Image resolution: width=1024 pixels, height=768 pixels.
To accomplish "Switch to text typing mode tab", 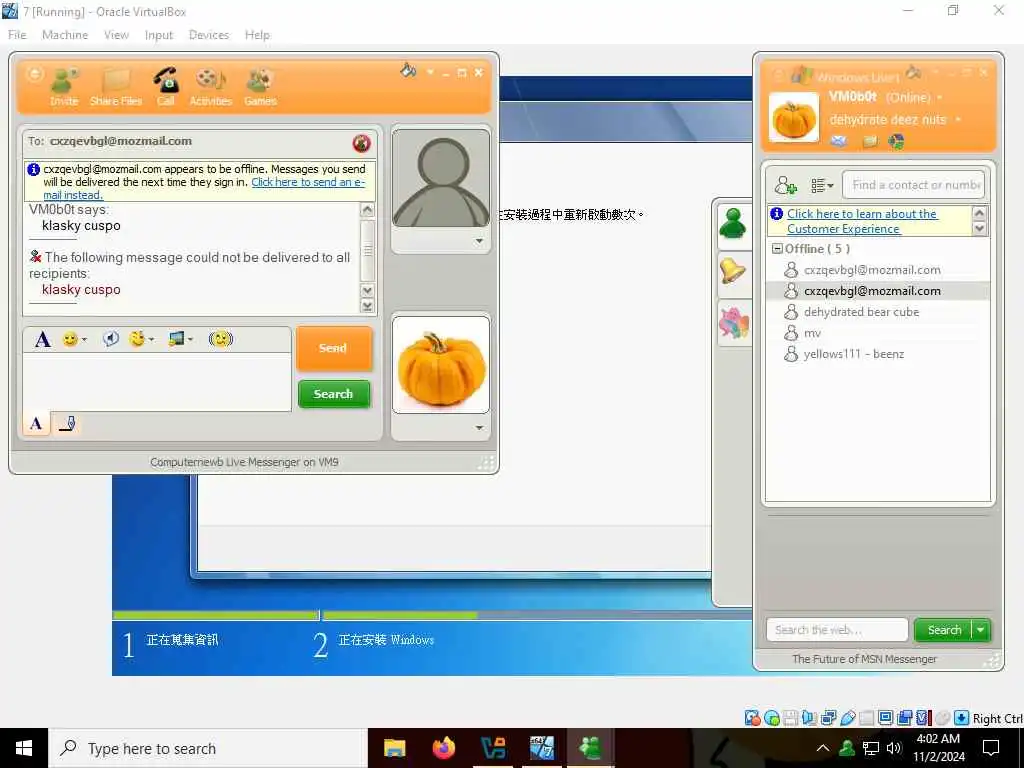I will pos(37,424).
